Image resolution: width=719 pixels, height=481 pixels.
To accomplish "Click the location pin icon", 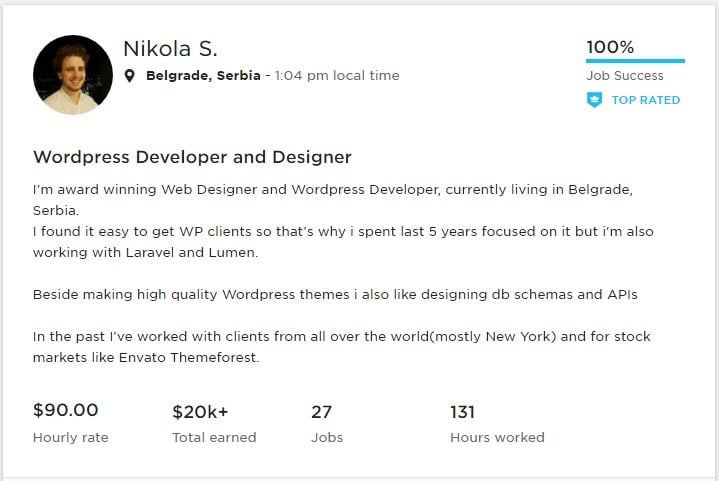I will click(x=130, y=76).
